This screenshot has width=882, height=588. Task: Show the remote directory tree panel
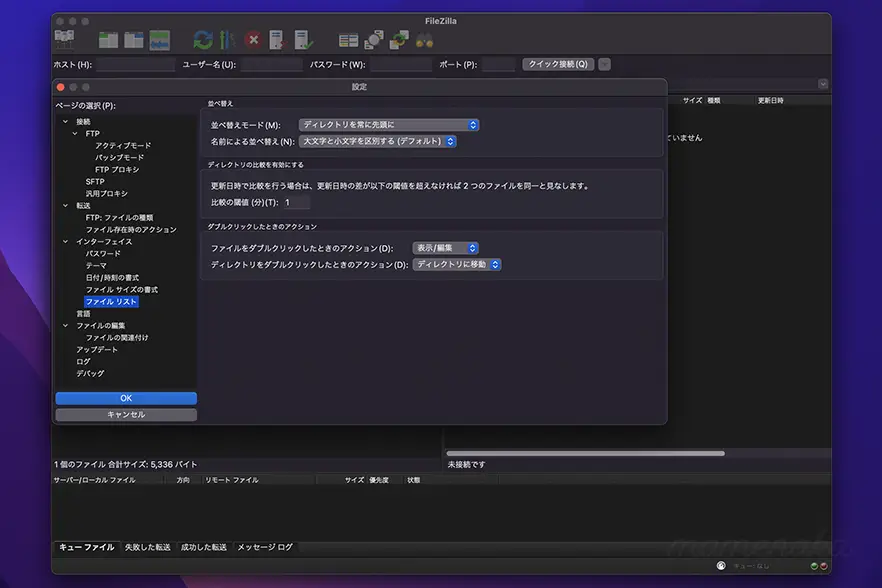(134, 38)
